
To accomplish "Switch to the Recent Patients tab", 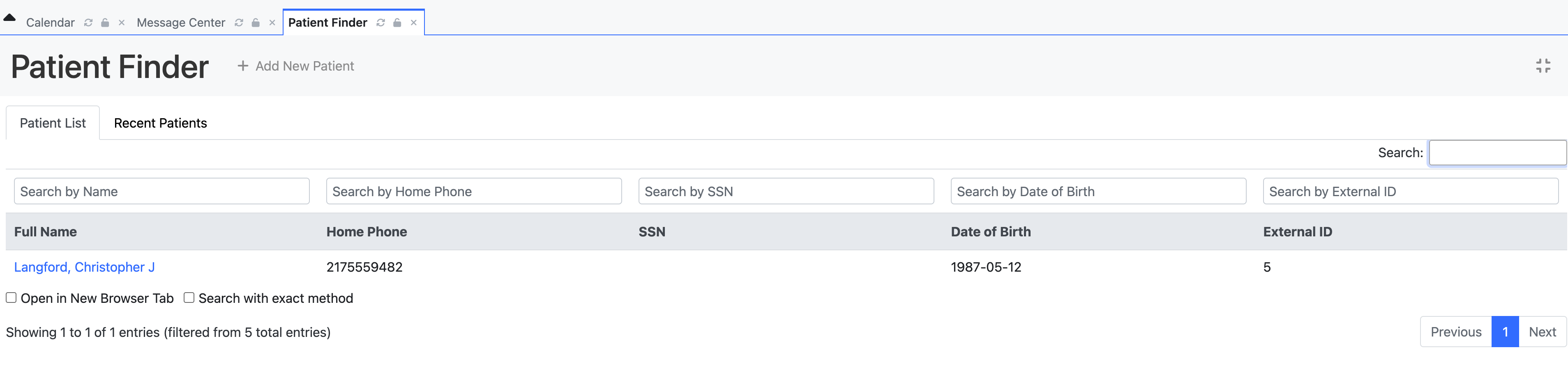I will pos(160,123).
